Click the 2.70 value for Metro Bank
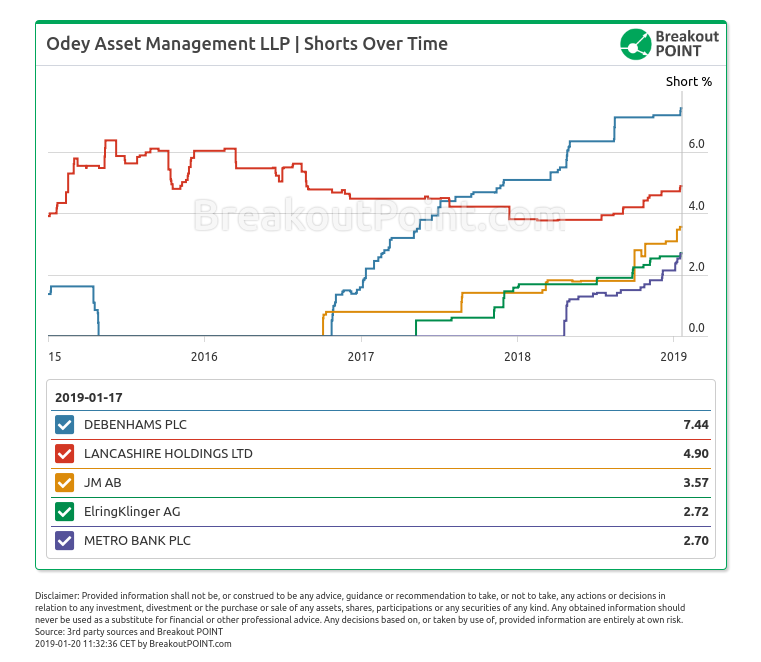The image size is (761, 662). click(696, 541)
